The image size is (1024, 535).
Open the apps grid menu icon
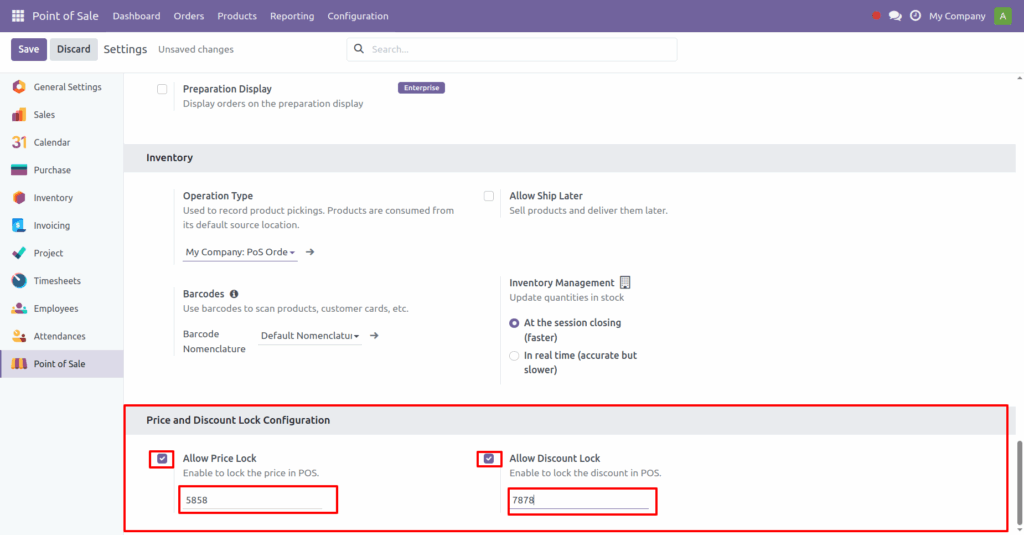[18, 16]
